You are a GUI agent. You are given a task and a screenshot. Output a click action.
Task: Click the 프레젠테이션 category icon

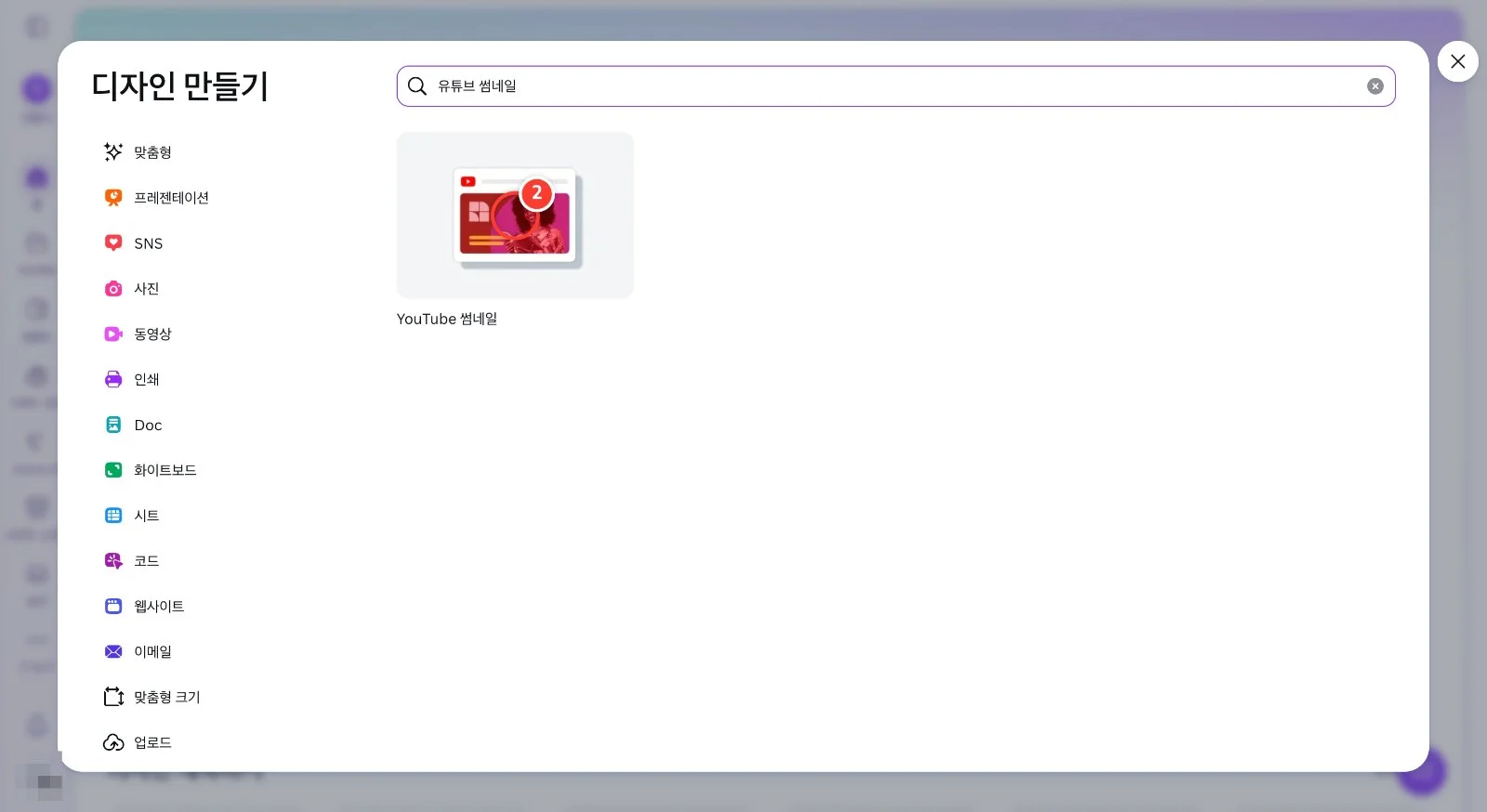pyautogui.click(x=113, y=197)
